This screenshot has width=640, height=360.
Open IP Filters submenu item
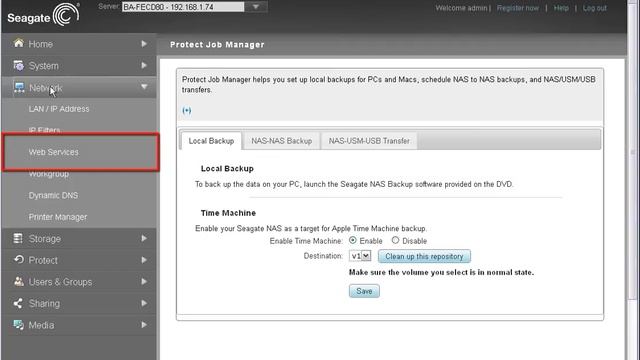[x=44, y=130]
